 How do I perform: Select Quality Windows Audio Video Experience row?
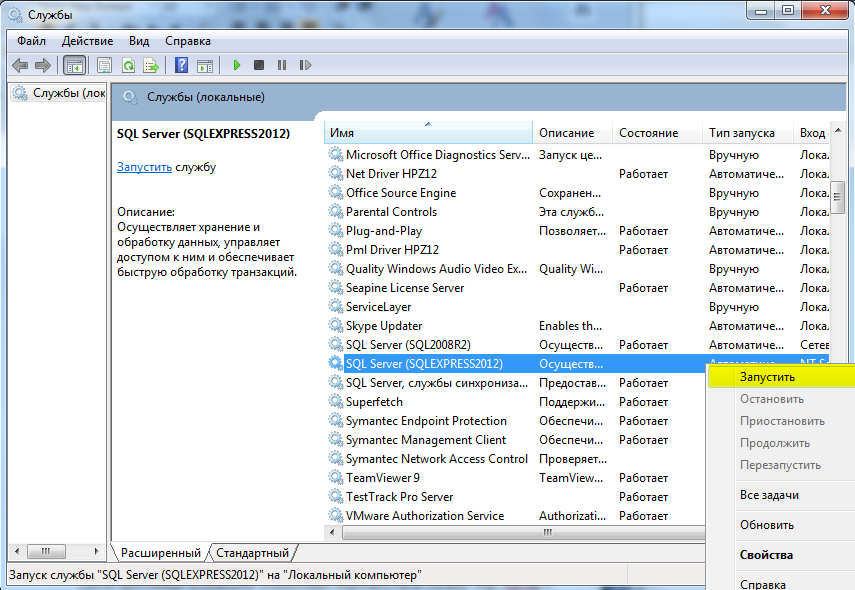tap(577, 269)
